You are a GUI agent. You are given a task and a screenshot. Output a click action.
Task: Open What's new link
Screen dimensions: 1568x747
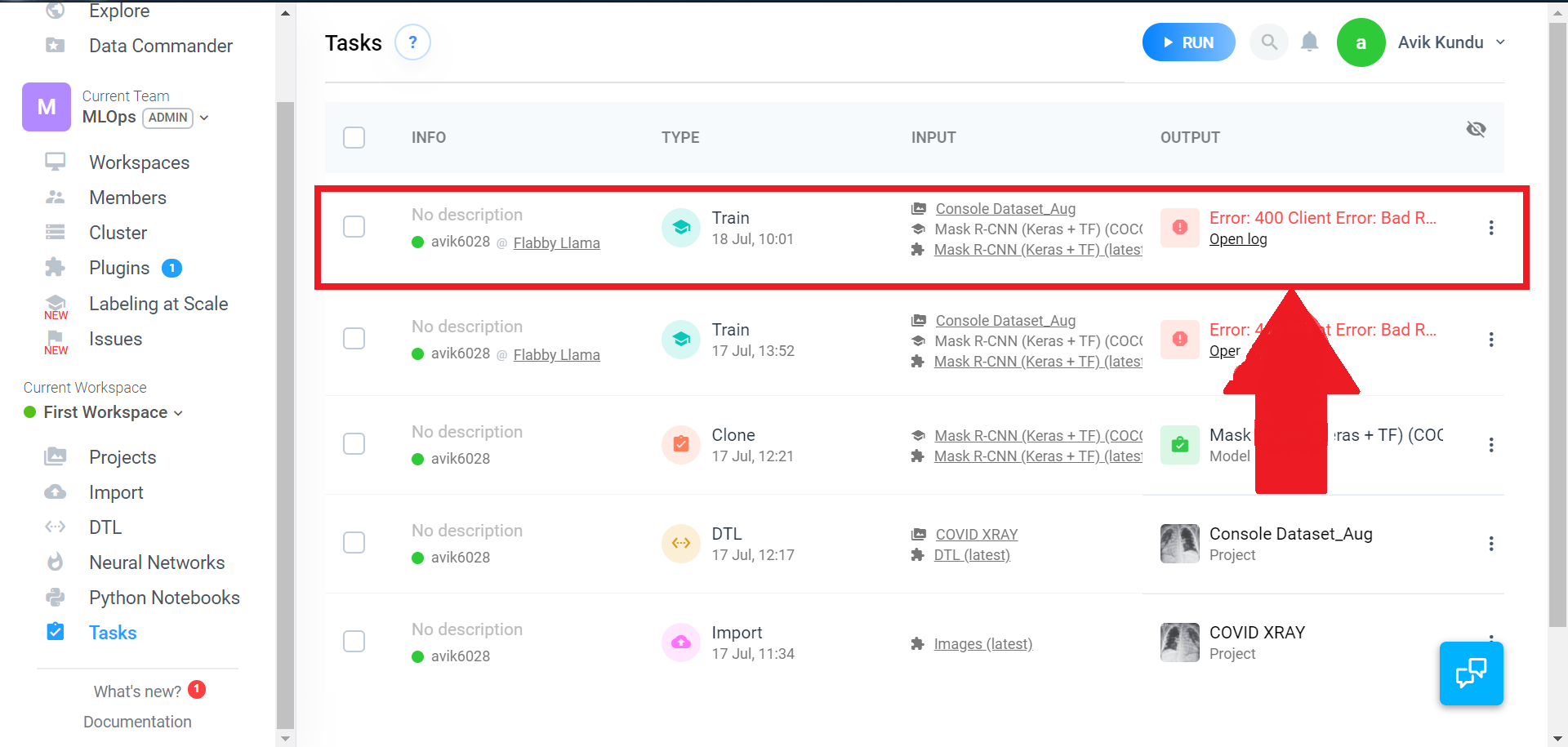pos(137,691)
